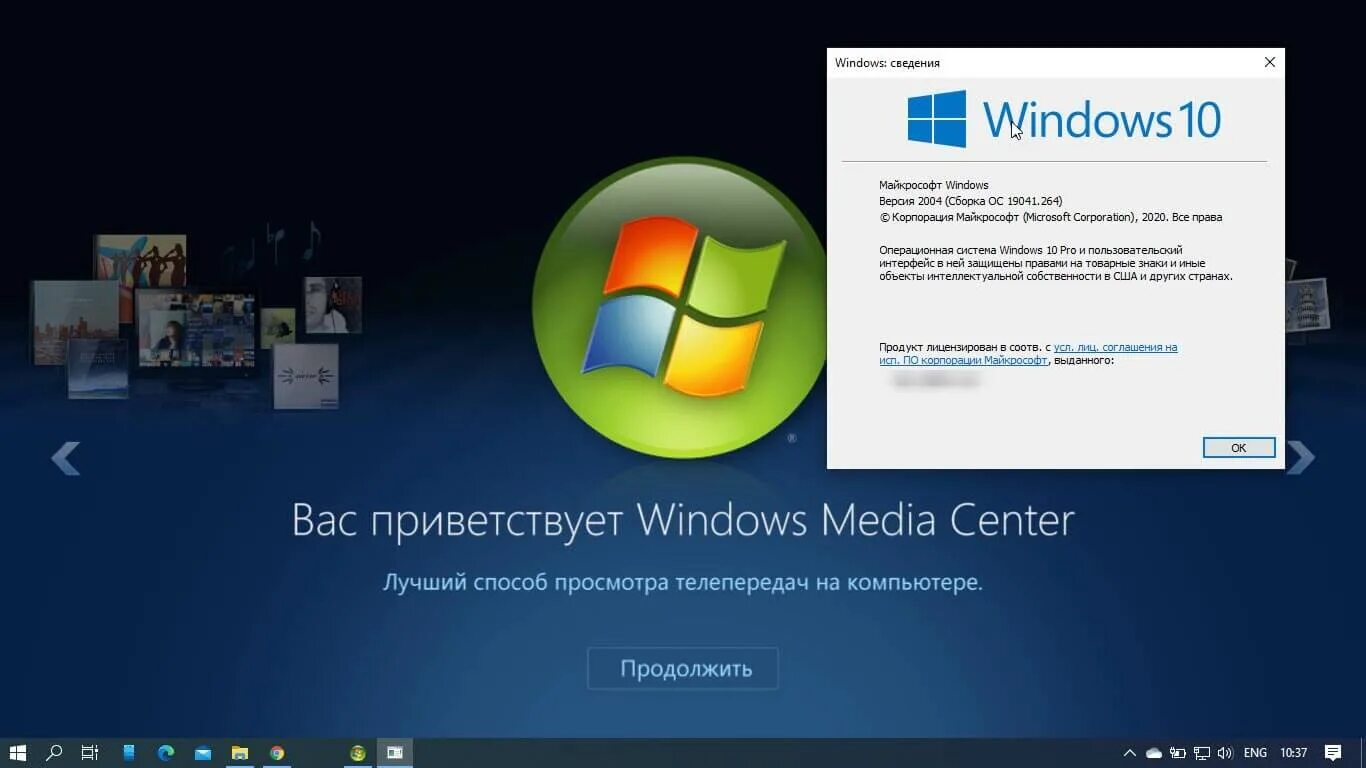
Task: Open Task View
Action: [88, 752]
